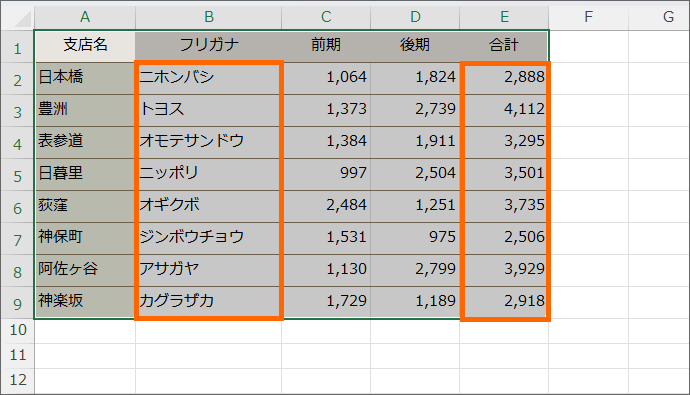Viewport: 690px width, 395px height.
Task: Select row 12 header
Action: pyautogui.click(x=18, y=381)
